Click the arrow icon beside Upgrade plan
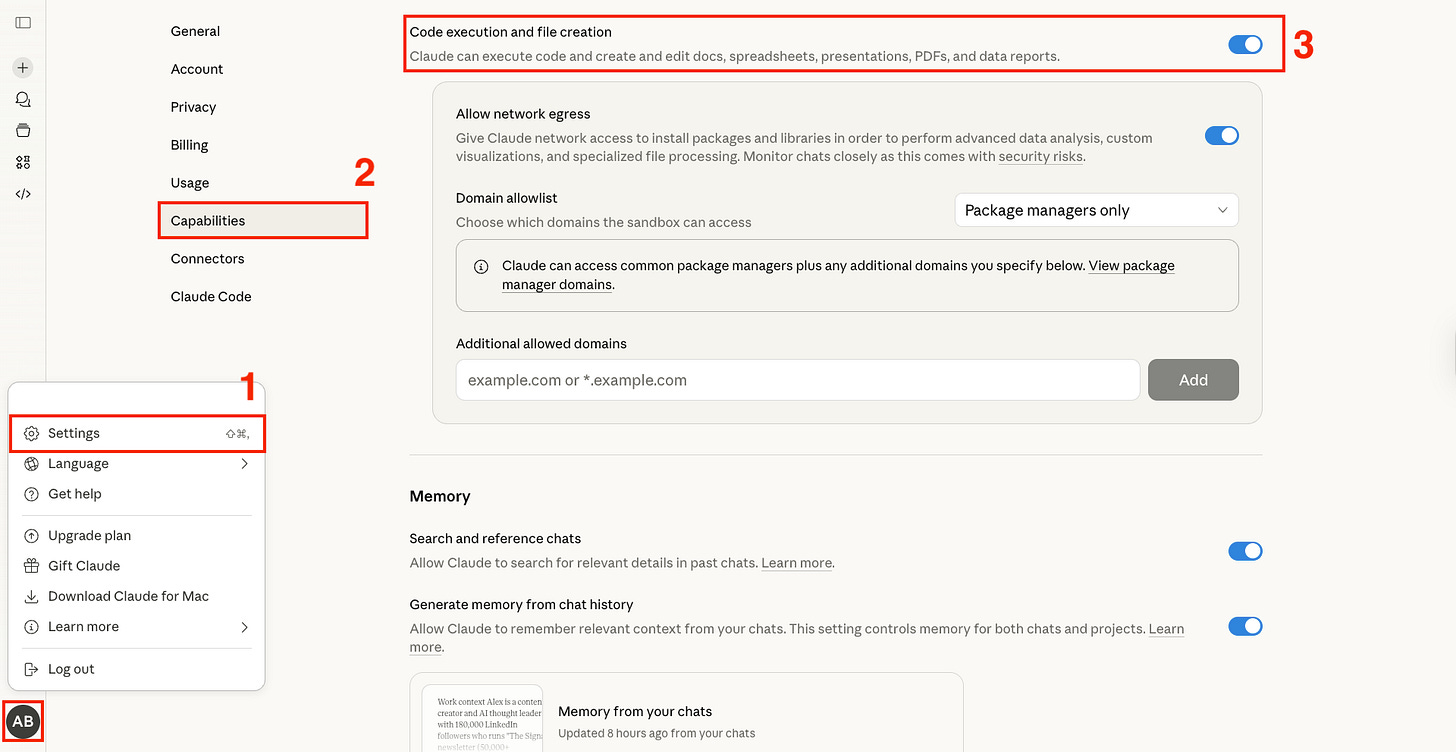Screen dimensions: 1456x752 [x=31, y=536]
